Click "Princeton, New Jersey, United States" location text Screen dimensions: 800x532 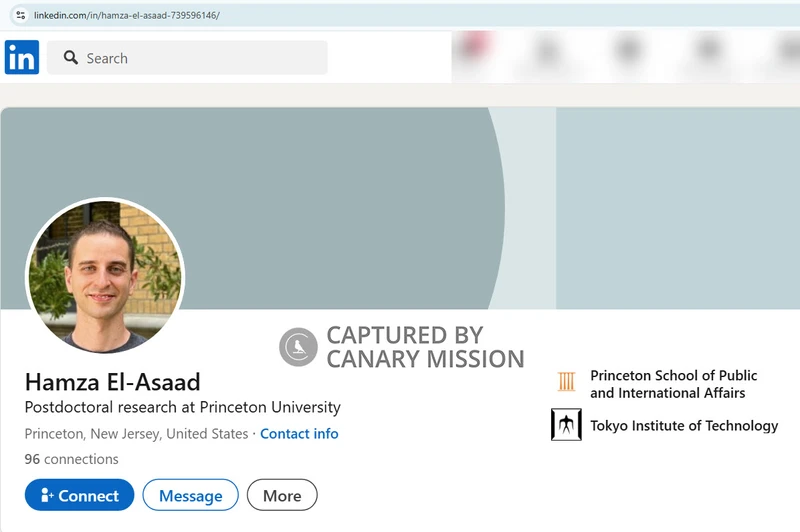click(136, 434)
